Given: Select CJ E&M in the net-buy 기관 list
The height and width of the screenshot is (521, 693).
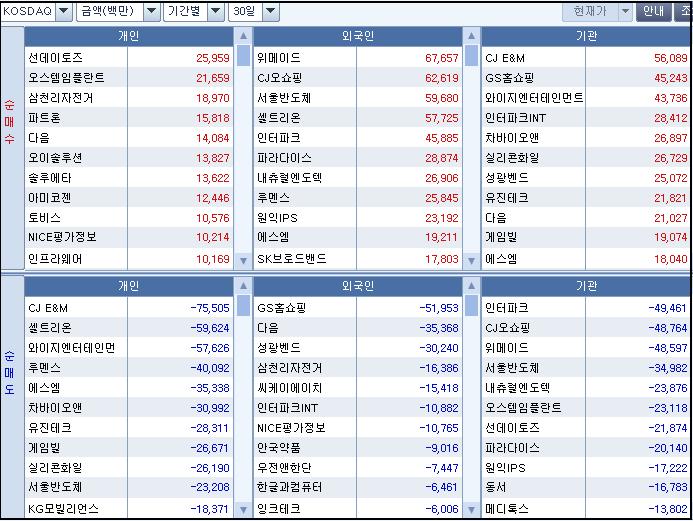Looking at the screenshot, I should coord(505,58).
